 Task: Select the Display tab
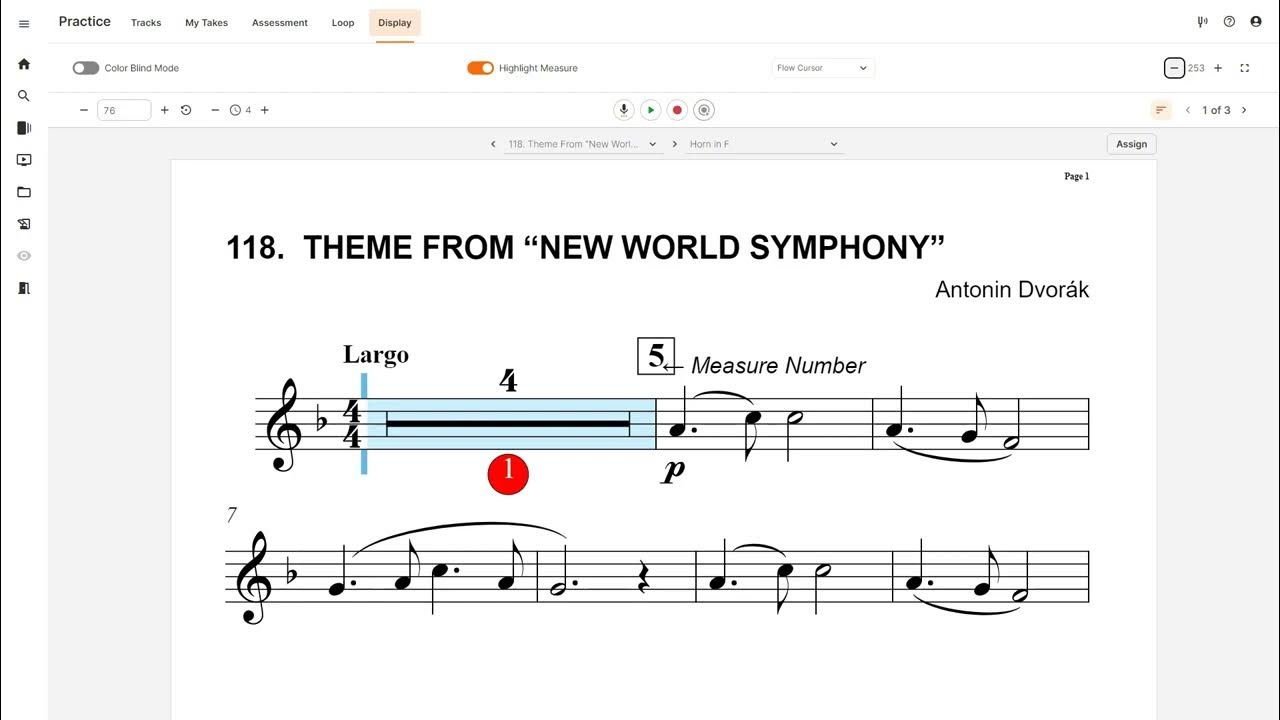(395, 23)
